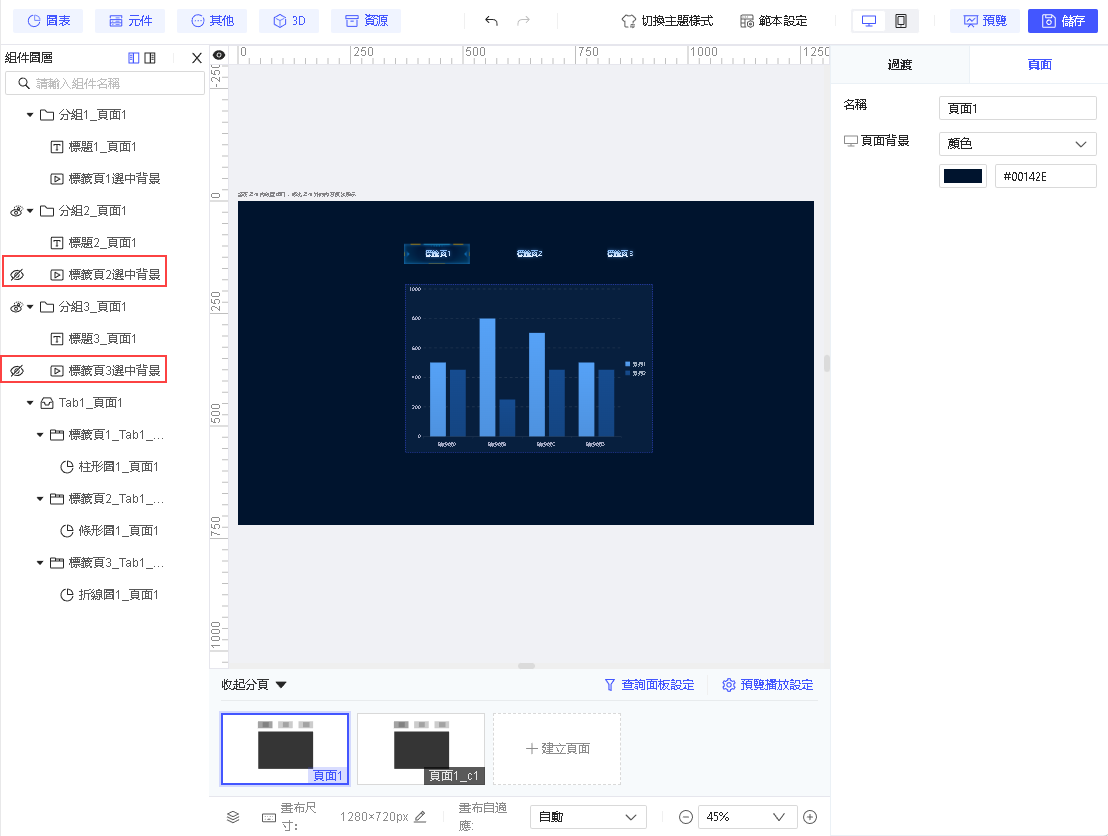Screen dimensions: 1108x836
Task: Toggle visibility of group 分組2_頁面1
Action: (16, 211)
